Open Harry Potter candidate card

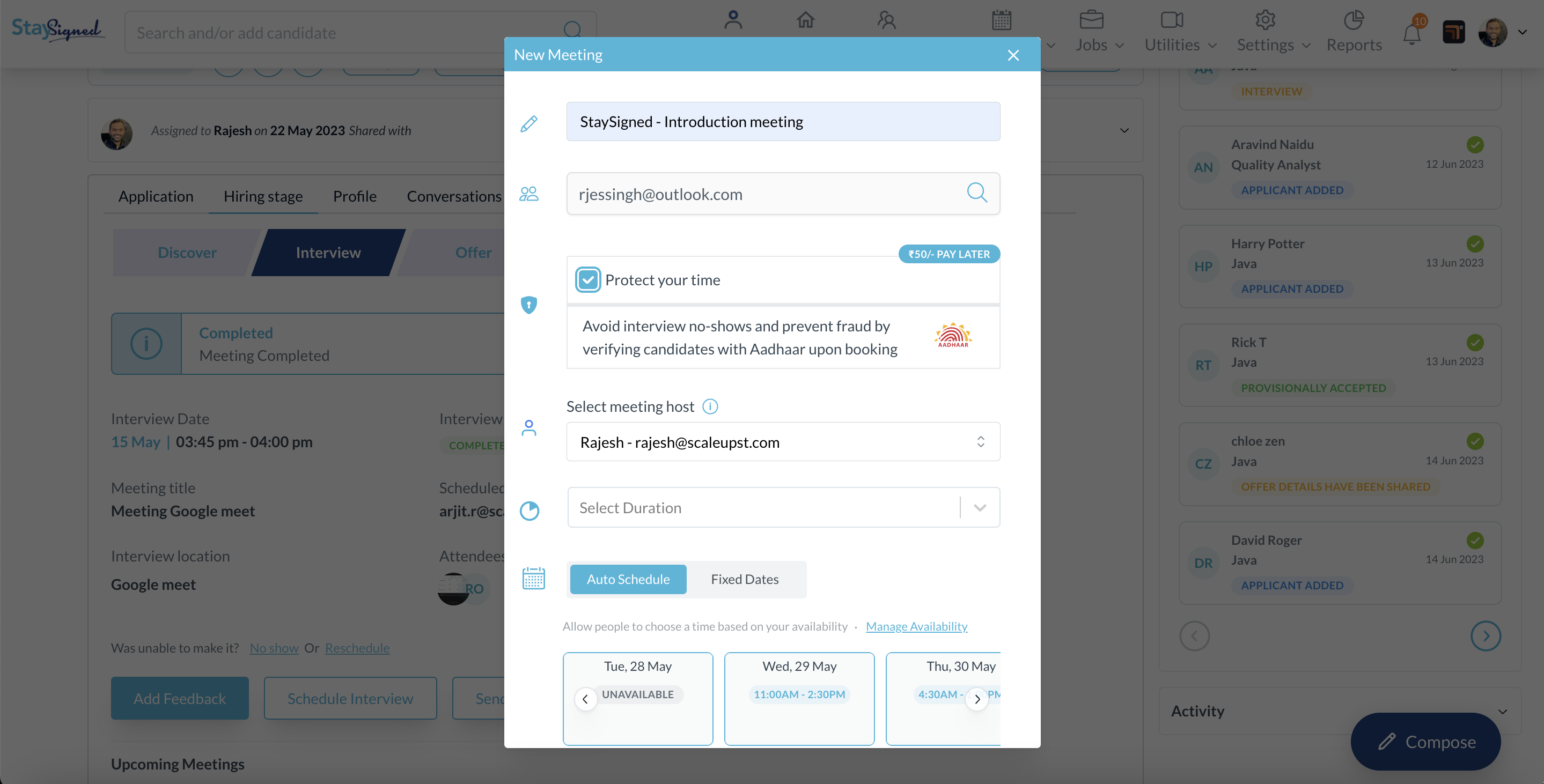tap(1340, 267)
